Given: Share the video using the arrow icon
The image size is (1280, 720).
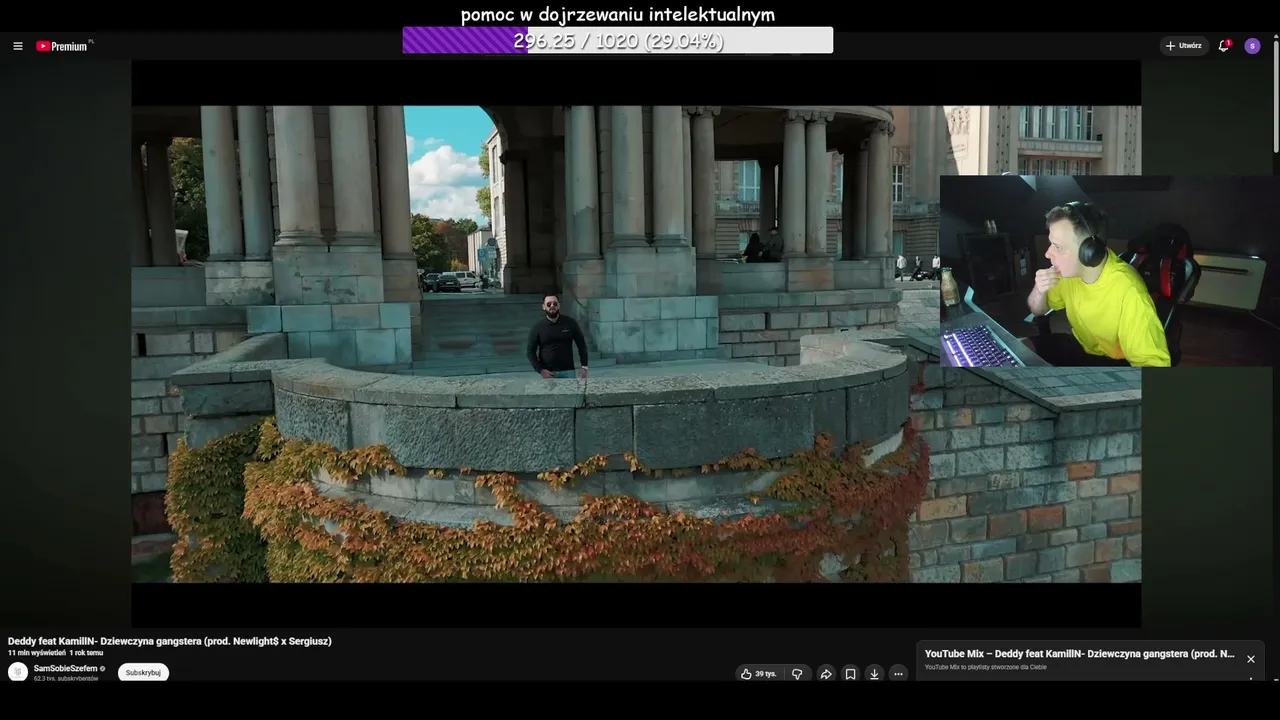Looking at the screenshot, I should [x=826, y=674].
